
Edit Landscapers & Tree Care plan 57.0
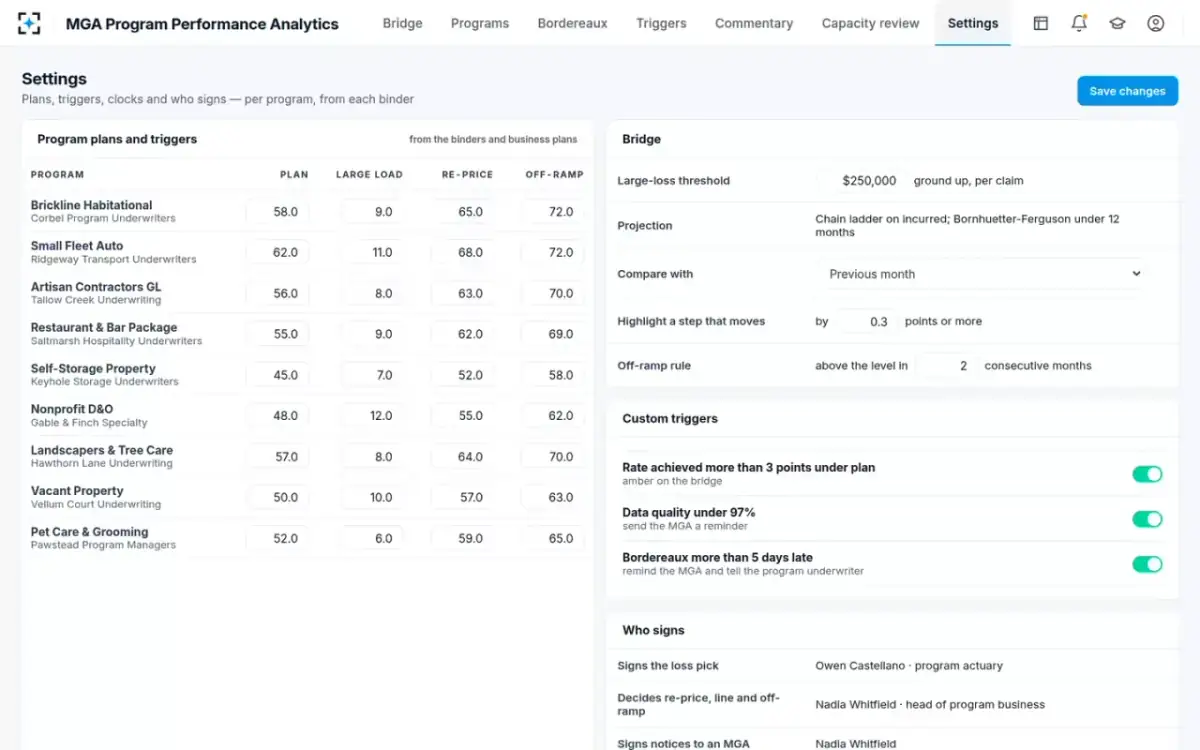[x=278, y=457]
